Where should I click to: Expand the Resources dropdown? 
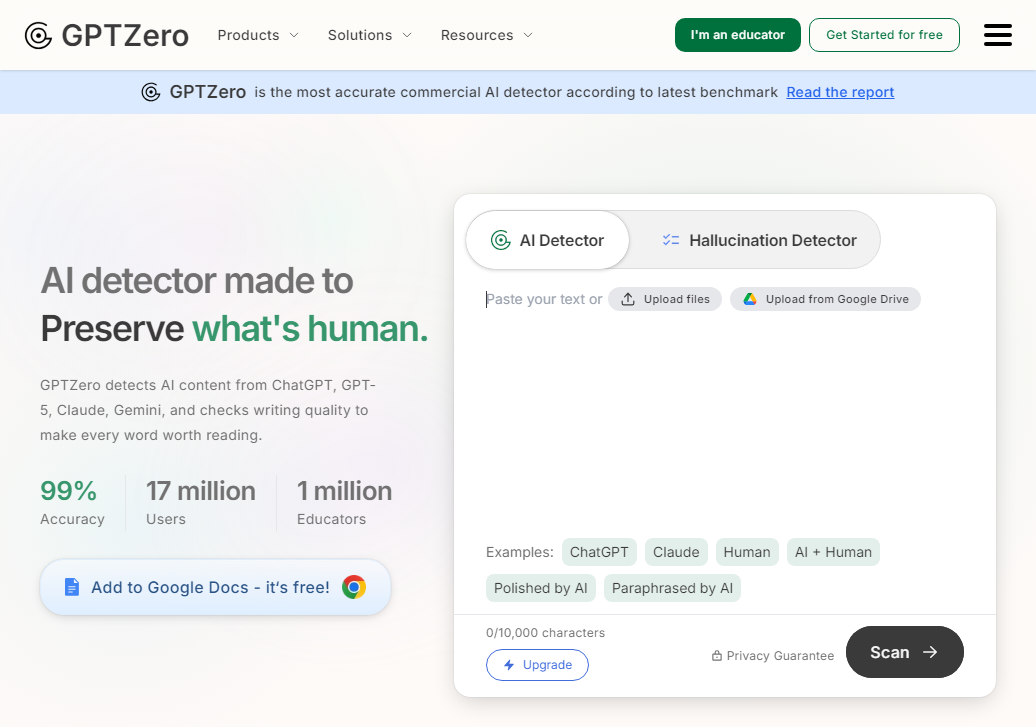487,35
